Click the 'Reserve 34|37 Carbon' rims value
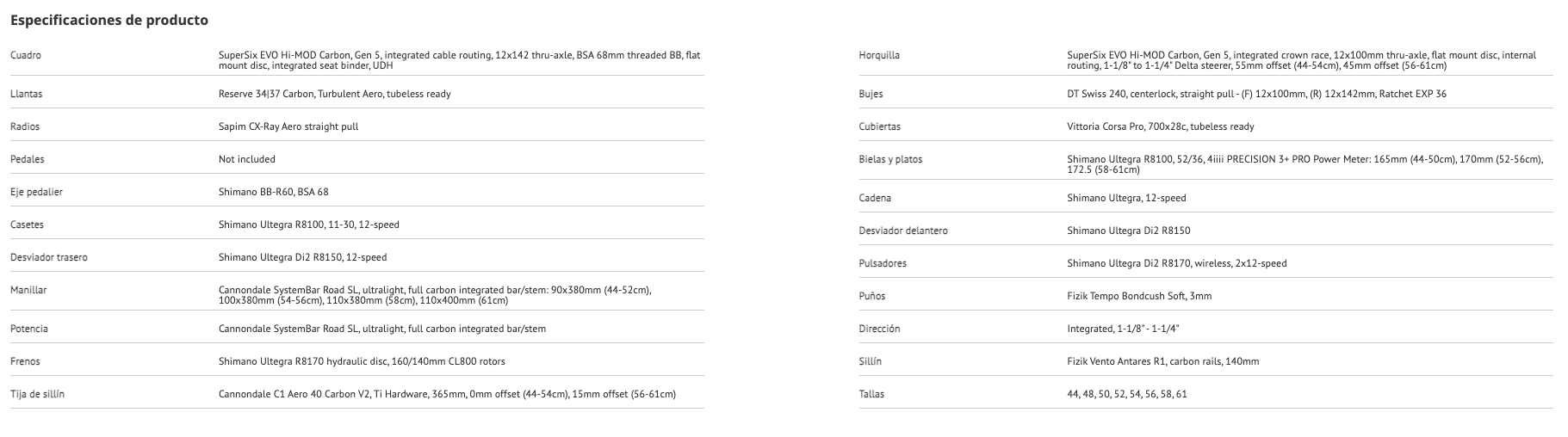 click(334, 94)
